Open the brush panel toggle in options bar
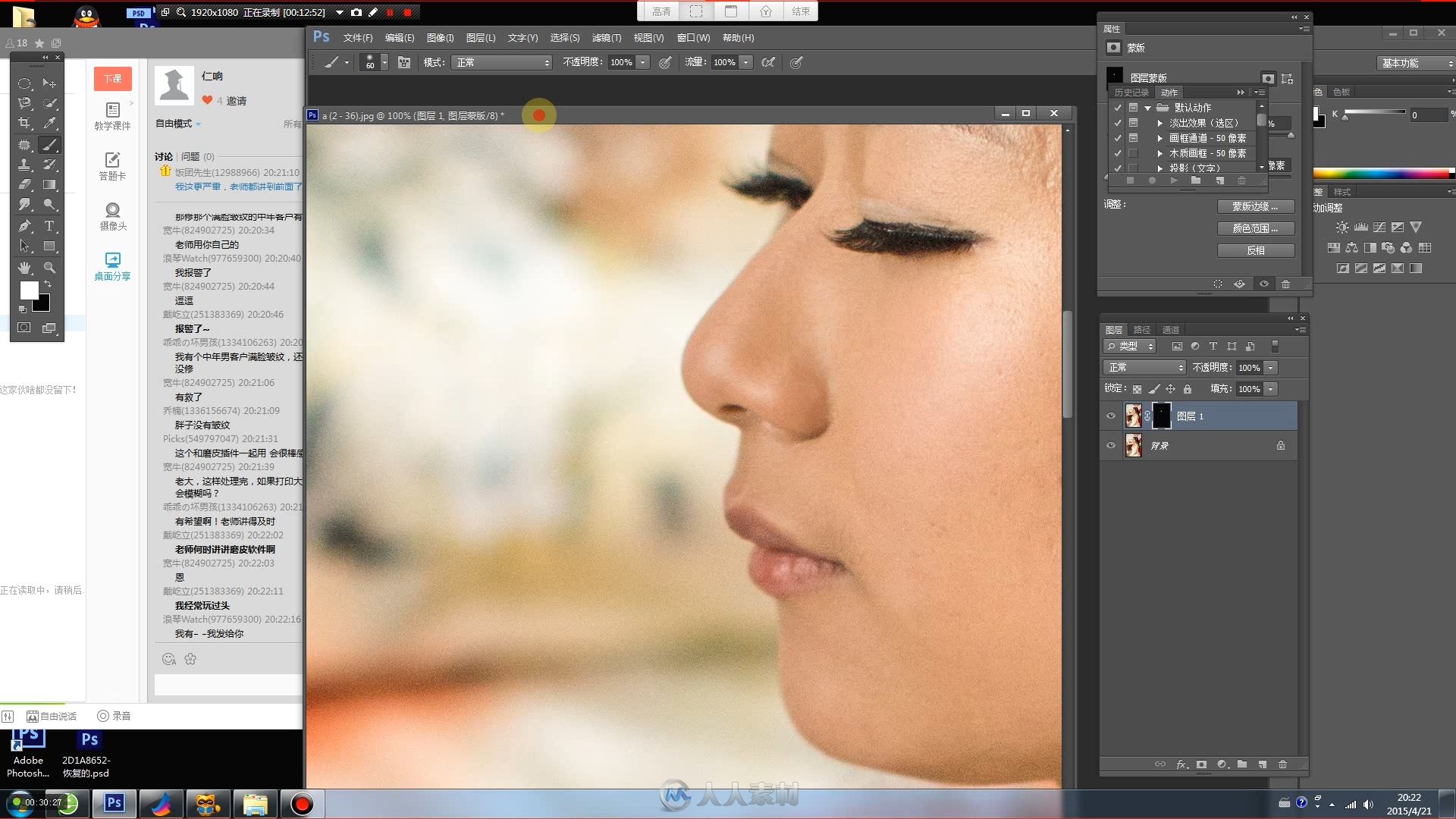The image size is (1456, 819). click(x=404, y=62)
